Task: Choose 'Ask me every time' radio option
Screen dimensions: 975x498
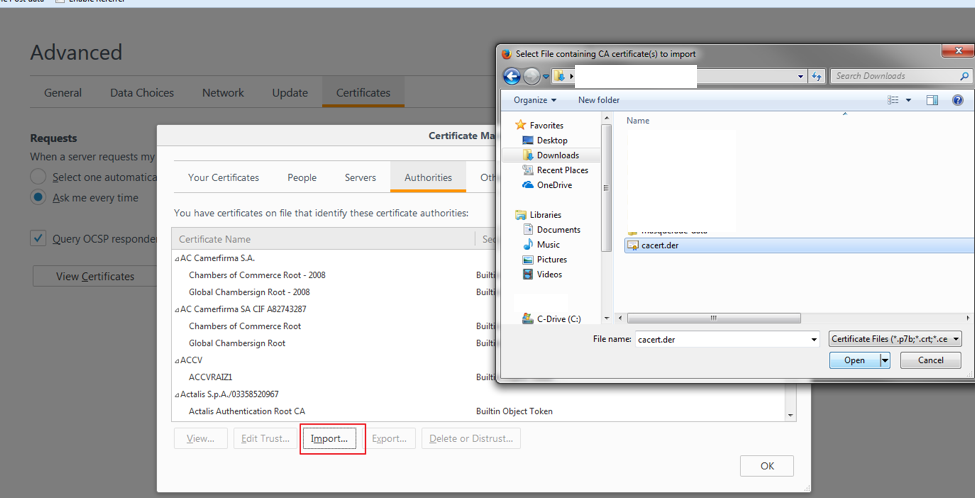Action: (39, 198)
